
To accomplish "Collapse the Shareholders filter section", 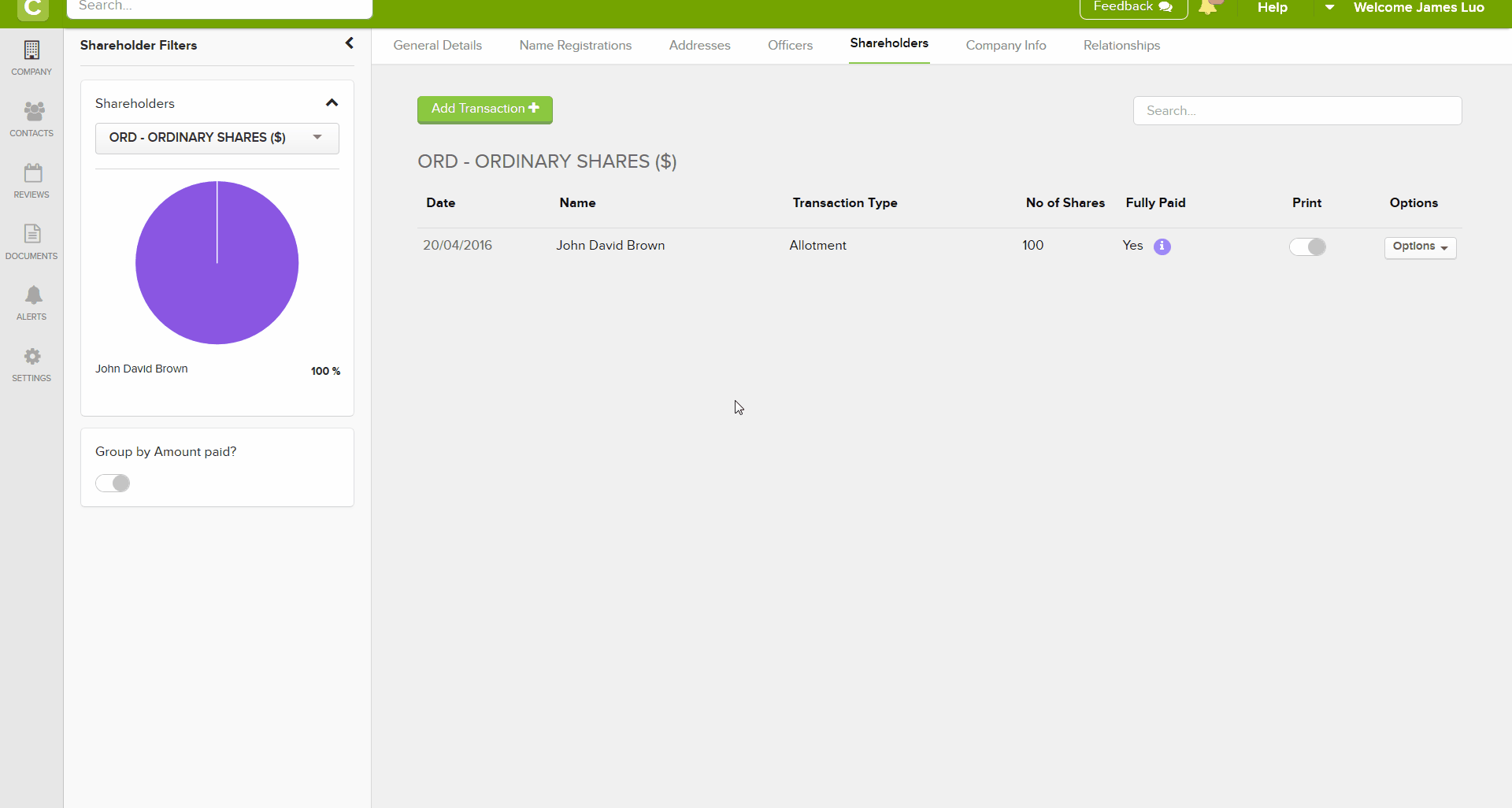I will pyautogui.click(x=332, y=103).
